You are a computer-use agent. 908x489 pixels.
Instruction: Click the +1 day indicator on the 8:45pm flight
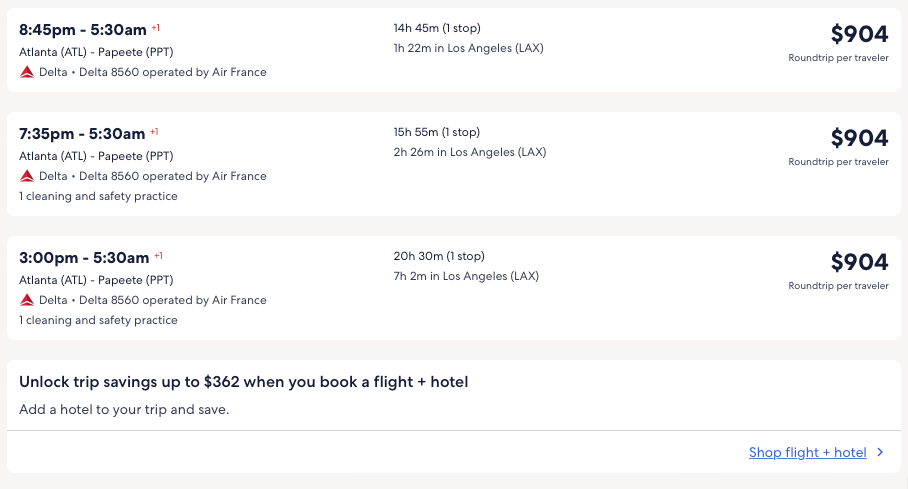156,27
